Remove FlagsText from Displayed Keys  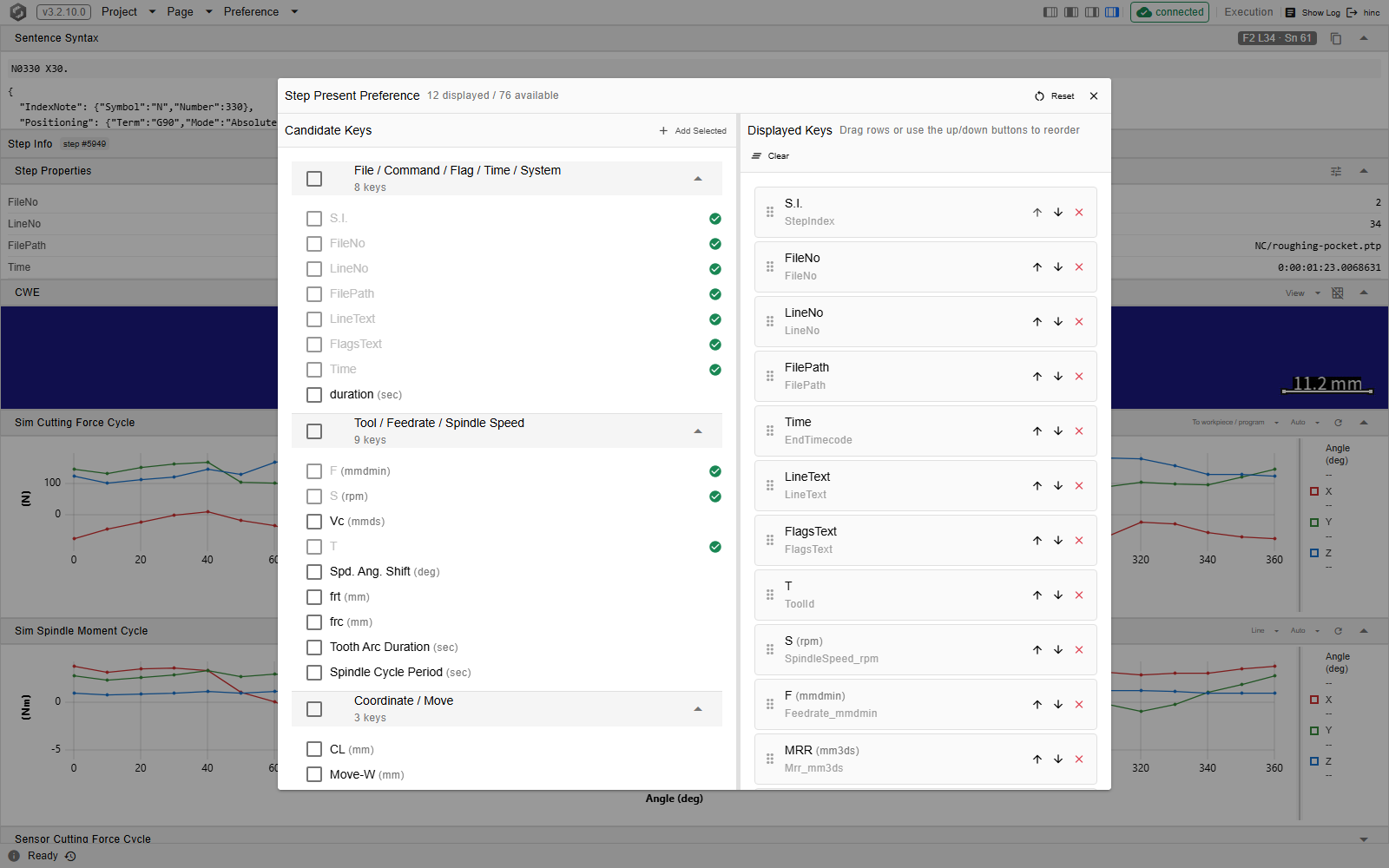(1079, 541)
